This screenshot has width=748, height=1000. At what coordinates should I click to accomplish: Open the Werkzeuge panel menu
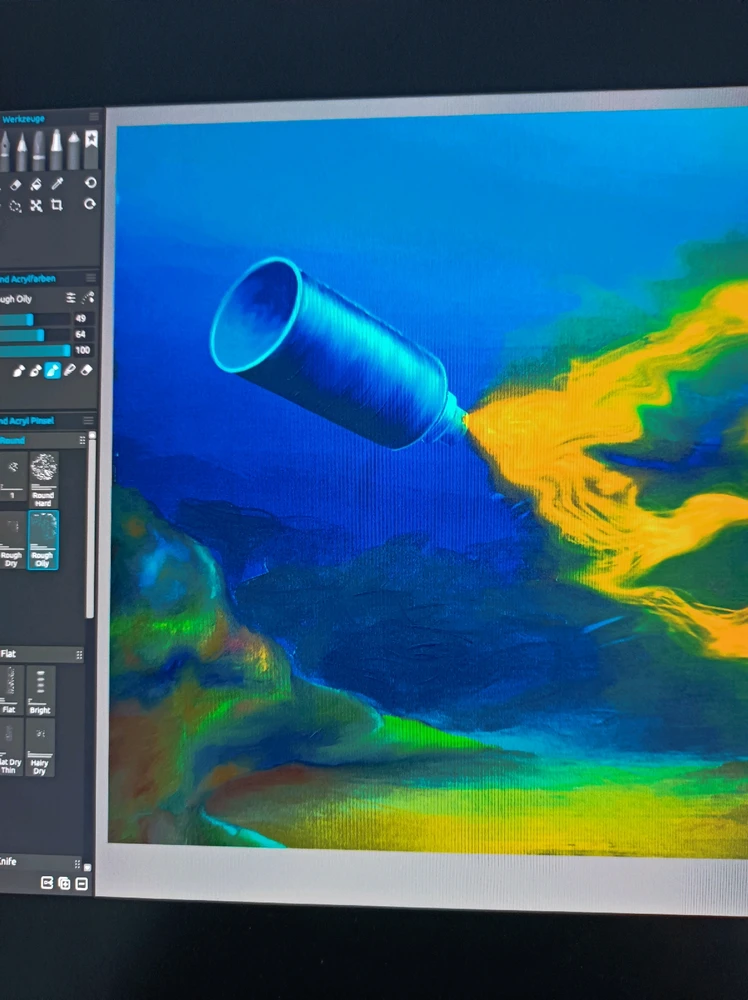coord(94,117)
